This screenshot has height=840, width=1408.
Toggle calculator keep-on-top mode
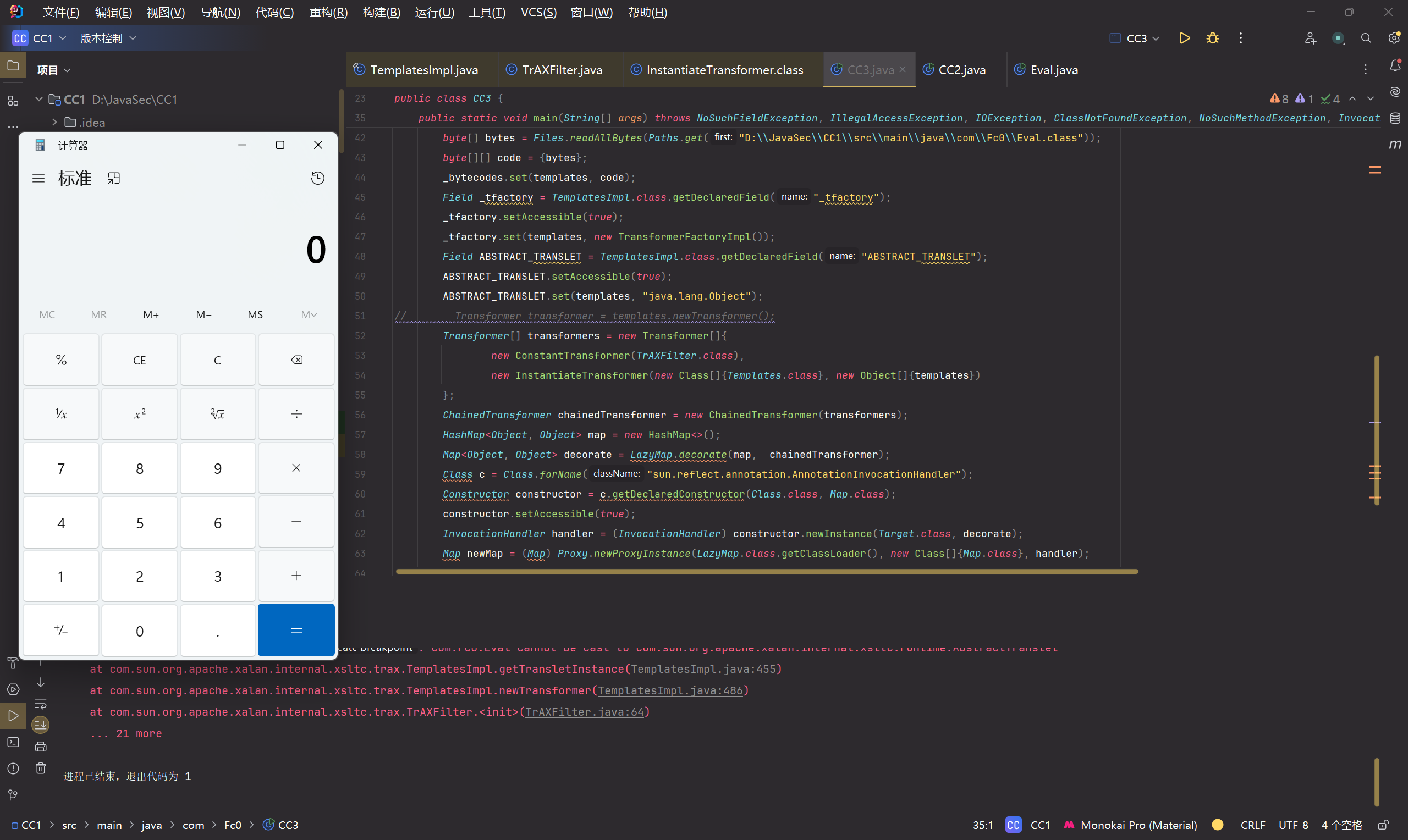pos(114,178)
